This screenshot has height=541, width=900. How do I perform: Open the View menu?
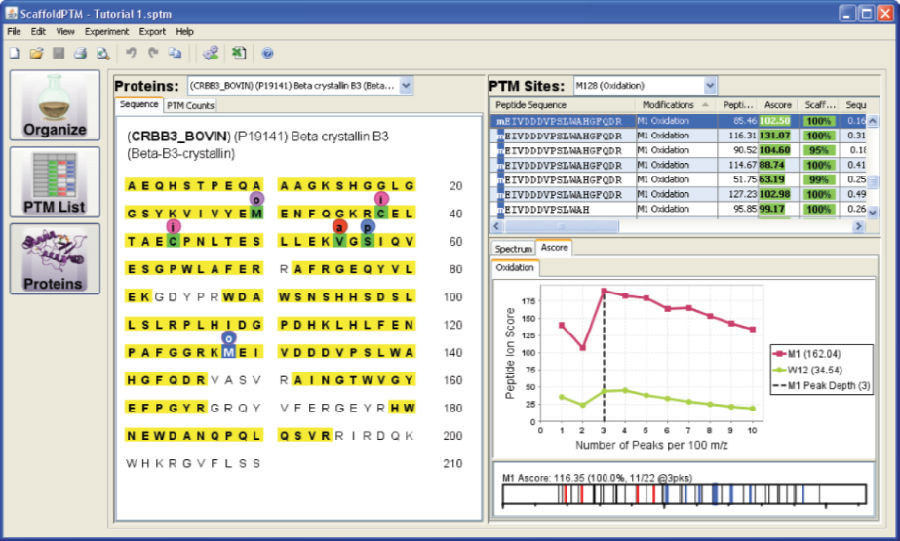[x=65, y=32]
